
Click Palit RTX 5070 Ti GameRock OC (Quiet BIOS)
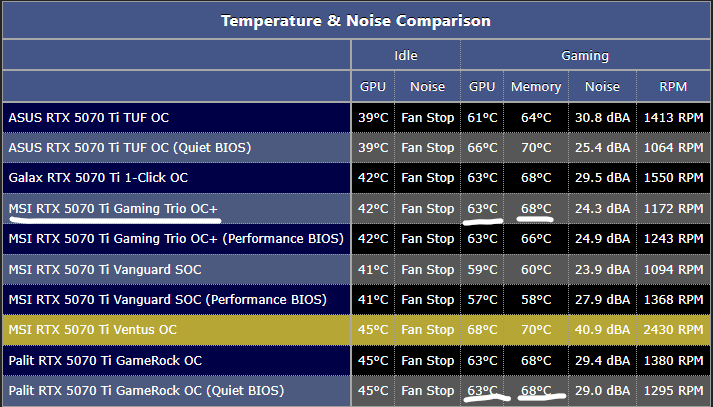click(x=145, y=390)
